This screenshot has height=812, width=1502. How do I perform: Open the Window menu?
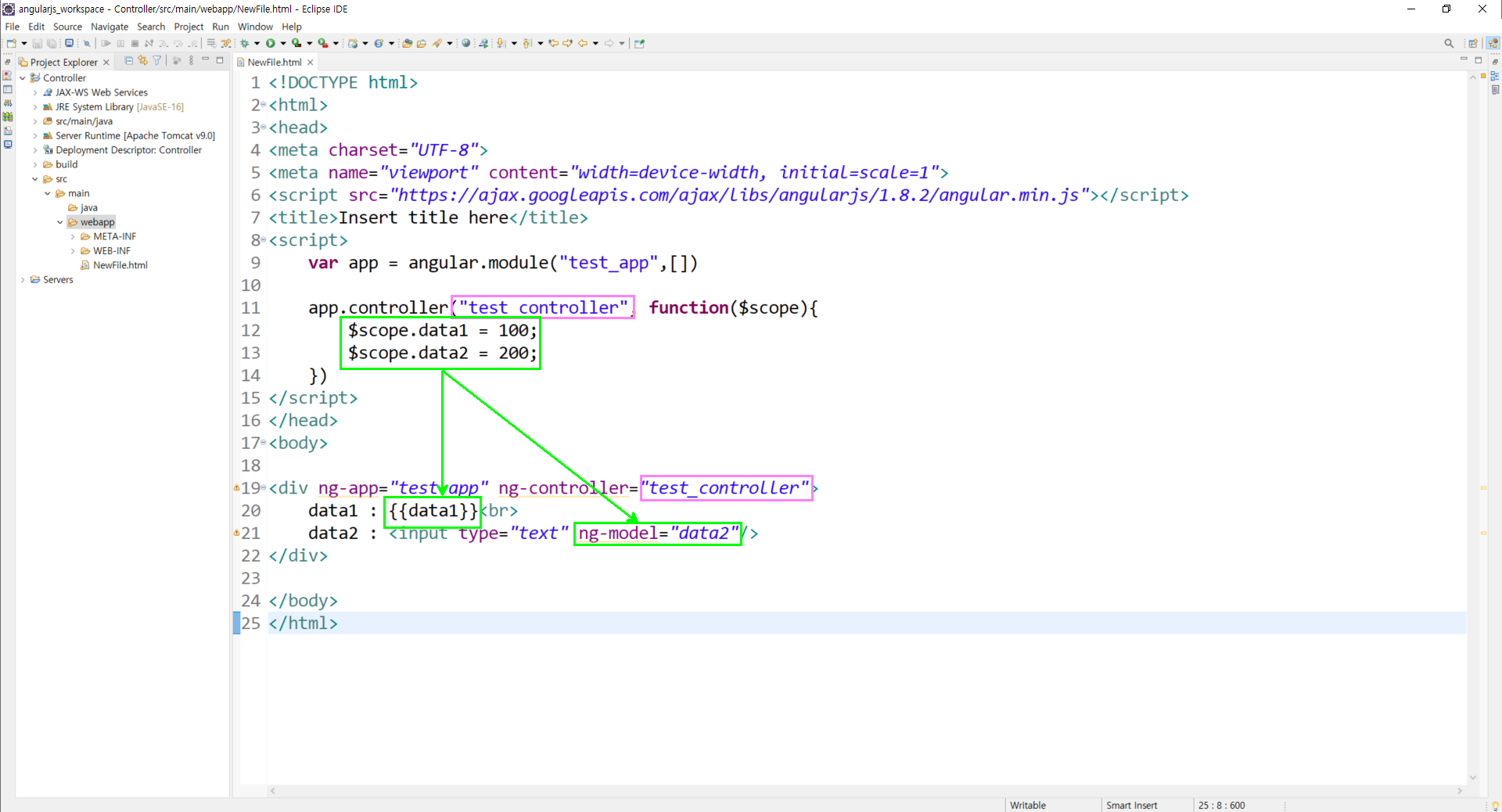point(255,27)
